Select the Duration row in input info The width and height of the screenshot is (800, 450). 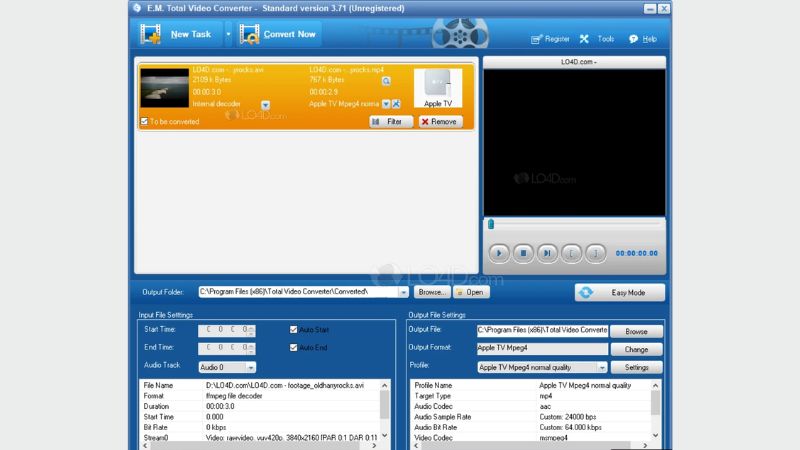tap(259, 407)
